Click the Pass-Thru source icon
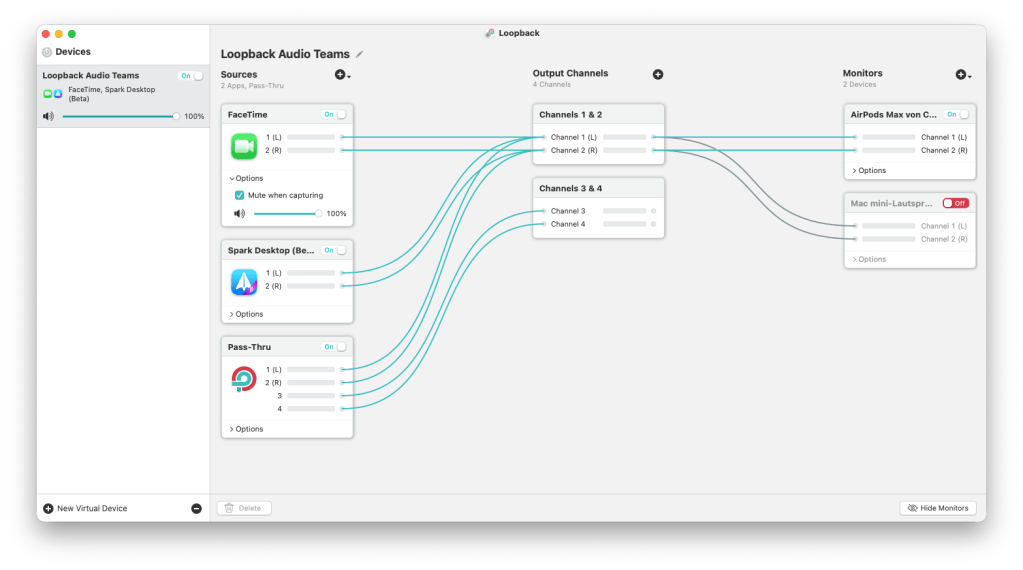This screenshot has width=1023, height=570. (x=244, y=380)
